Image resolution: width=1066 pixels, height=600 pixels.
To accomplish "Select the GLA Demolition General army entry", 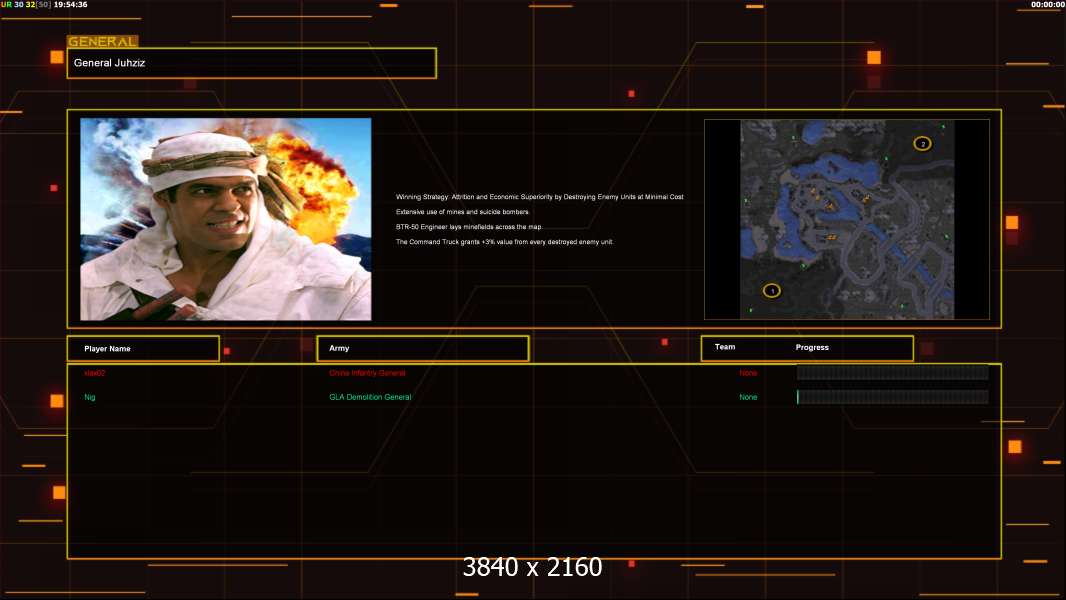I will click(x=370, y=397).
